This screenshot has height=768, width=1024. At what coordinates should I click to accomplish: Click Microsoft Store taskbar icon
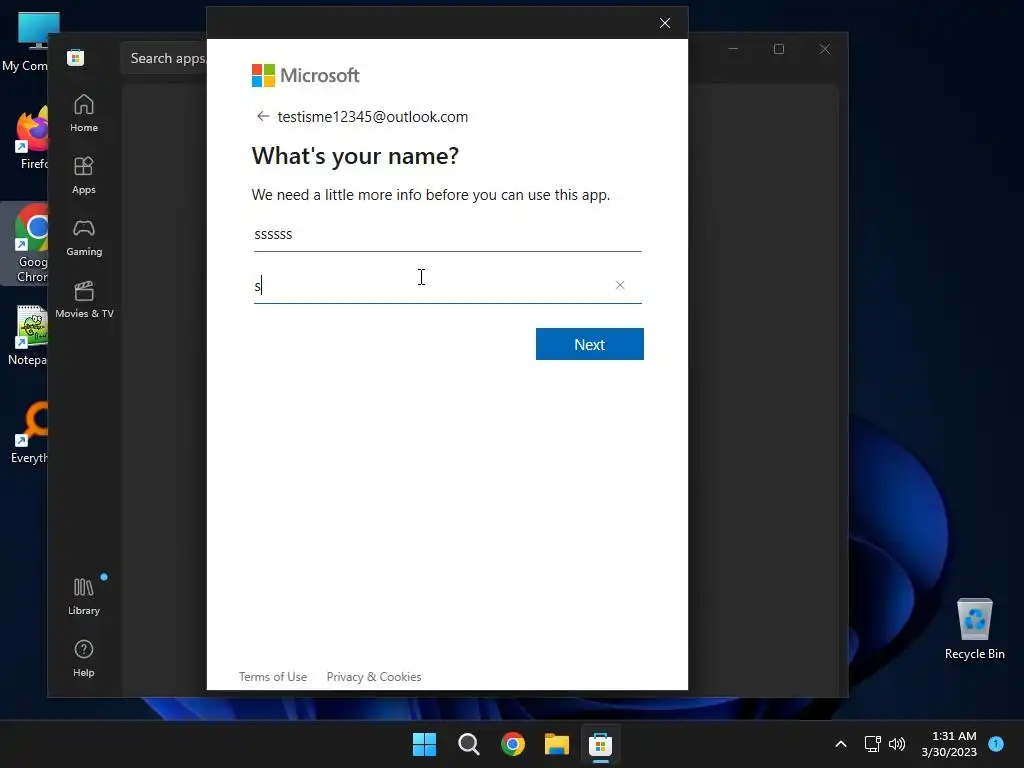pyautogui.click(x=601, y=744)
